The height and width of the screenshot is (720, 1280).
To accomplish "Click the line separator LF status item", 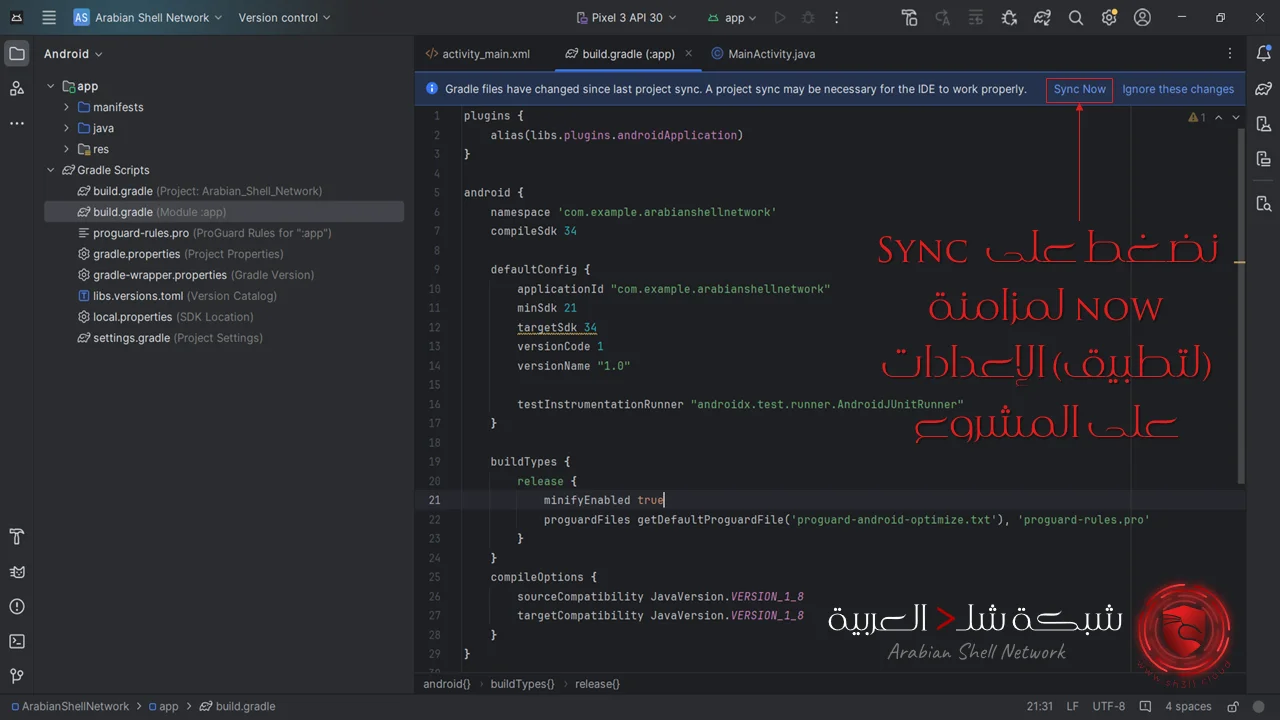I will click(1072, 706).
